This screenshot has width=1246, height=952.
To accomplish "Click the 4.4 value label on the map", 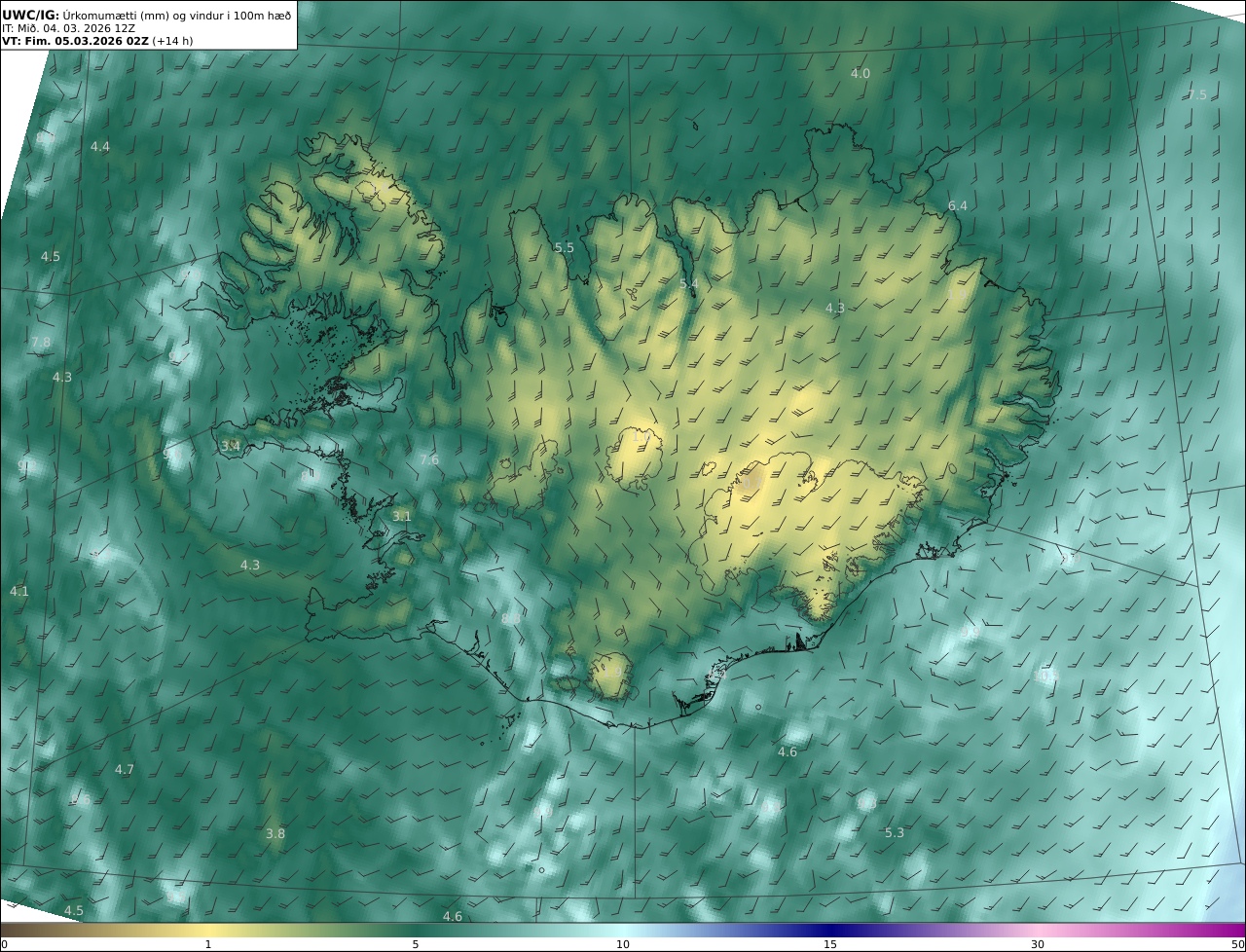I will [100, 146].
